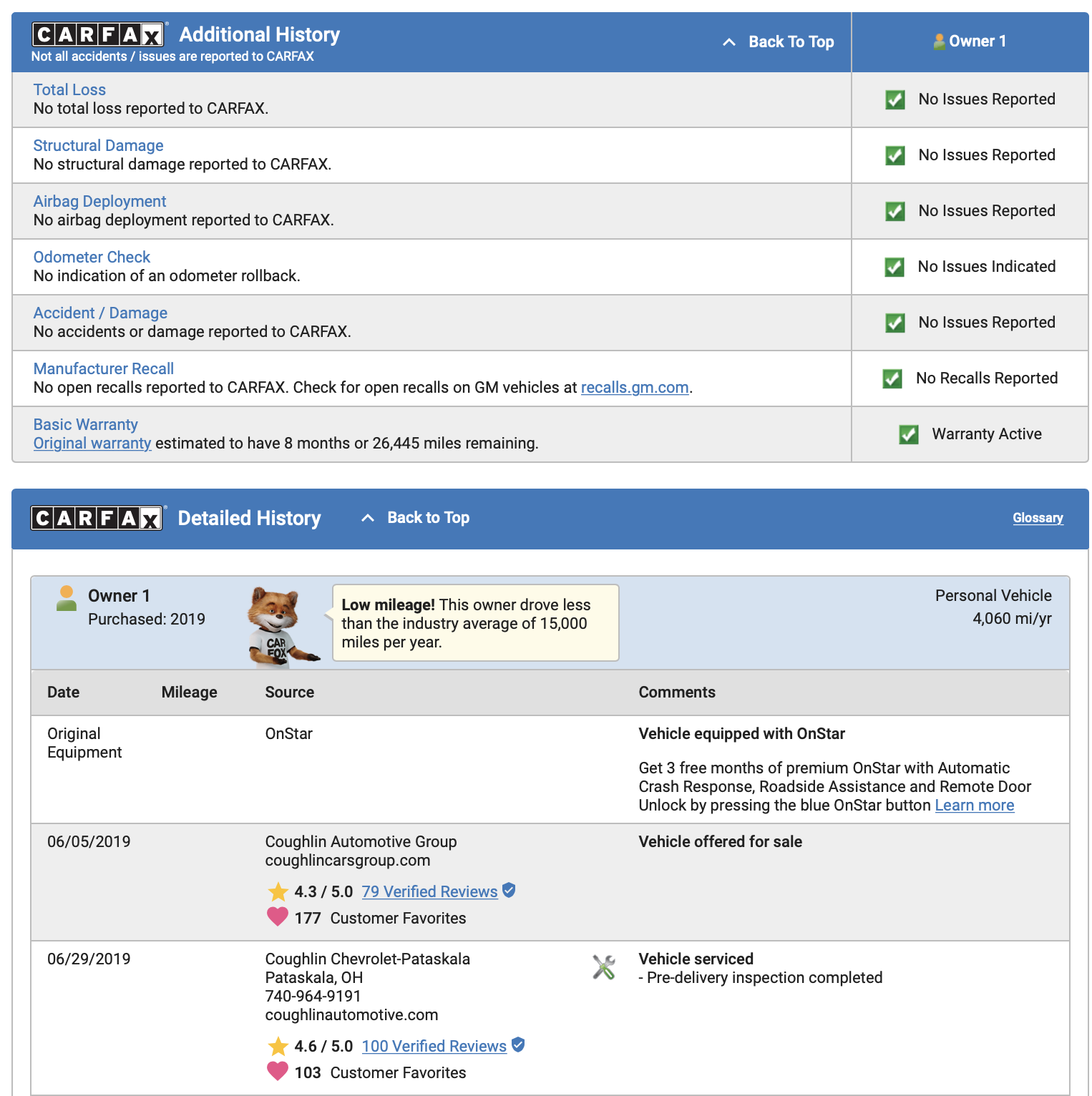Click the green checkmark for Warranty Active
This screenshot has height=1096, width=1092.
pos(908,434)
